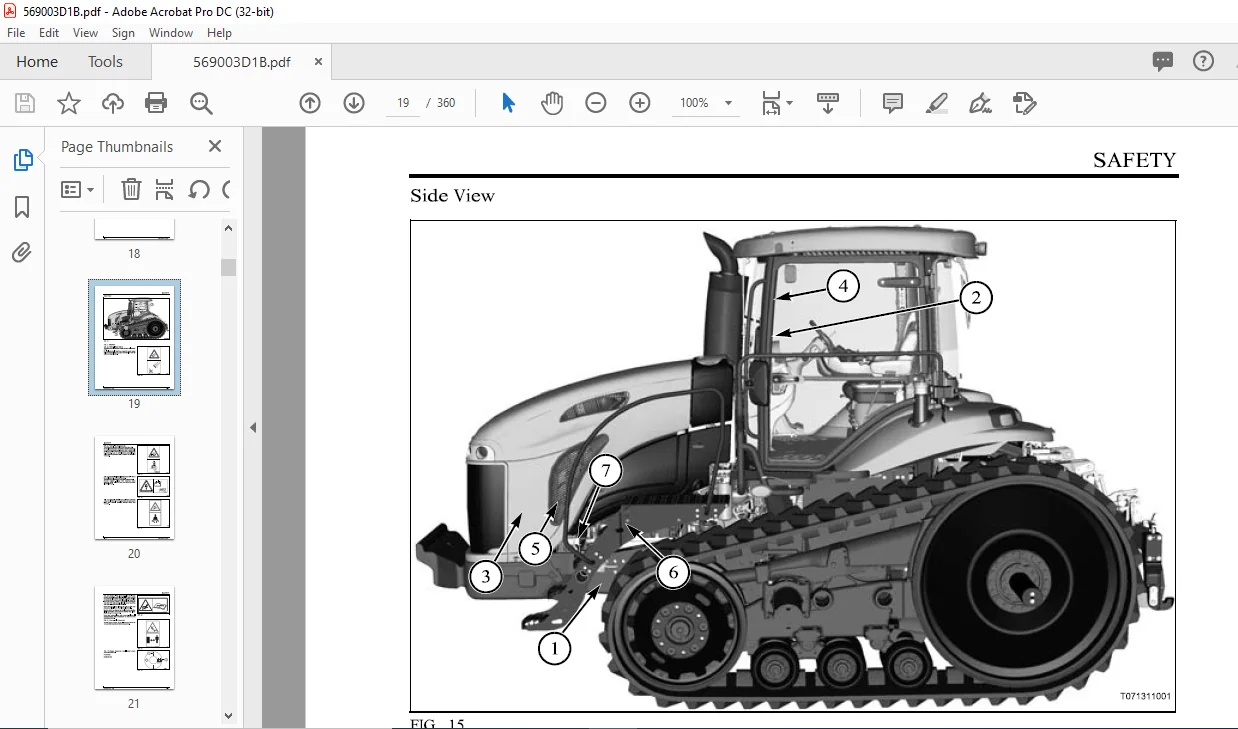This screenshot has width=1238, height=729.
Task: Click the print pages thumbnail icon
Action: [165, 189]
